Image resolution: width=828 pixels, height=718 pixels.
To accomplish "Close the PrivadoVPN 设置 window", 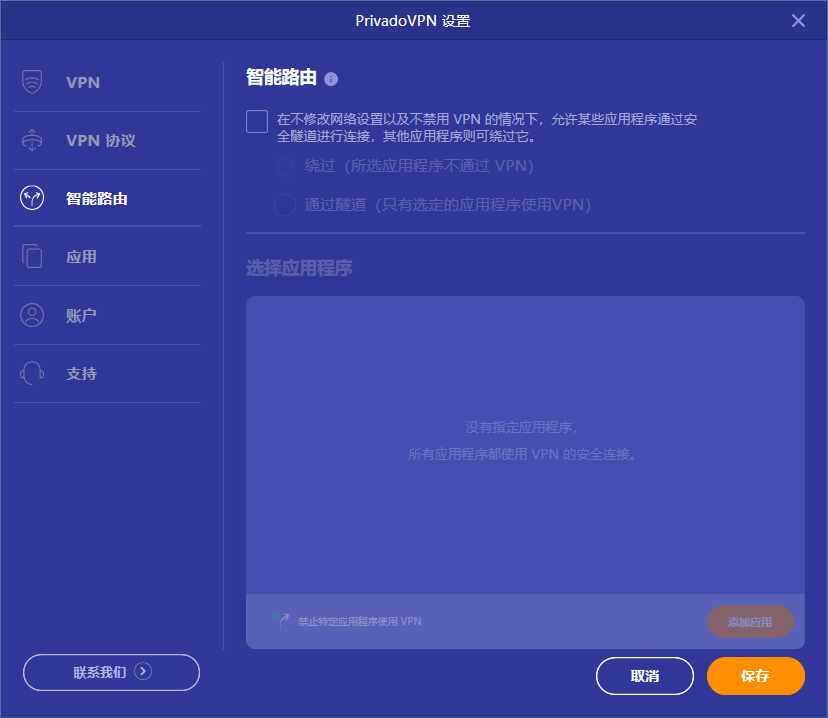I will [x=798, y=21].
